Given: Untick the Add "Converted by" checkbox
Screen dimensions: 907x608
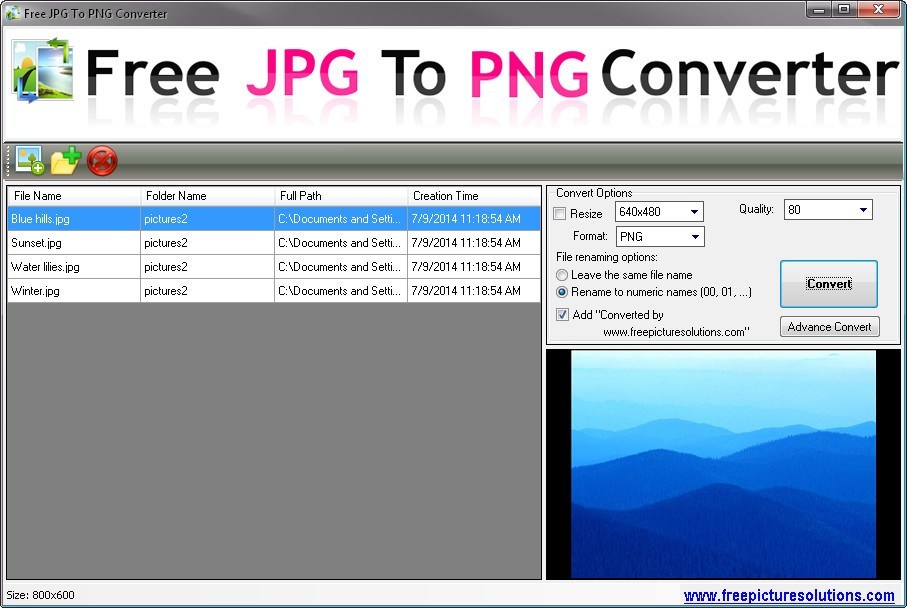Looking at the screenshot, I should [x=562, y=315].
